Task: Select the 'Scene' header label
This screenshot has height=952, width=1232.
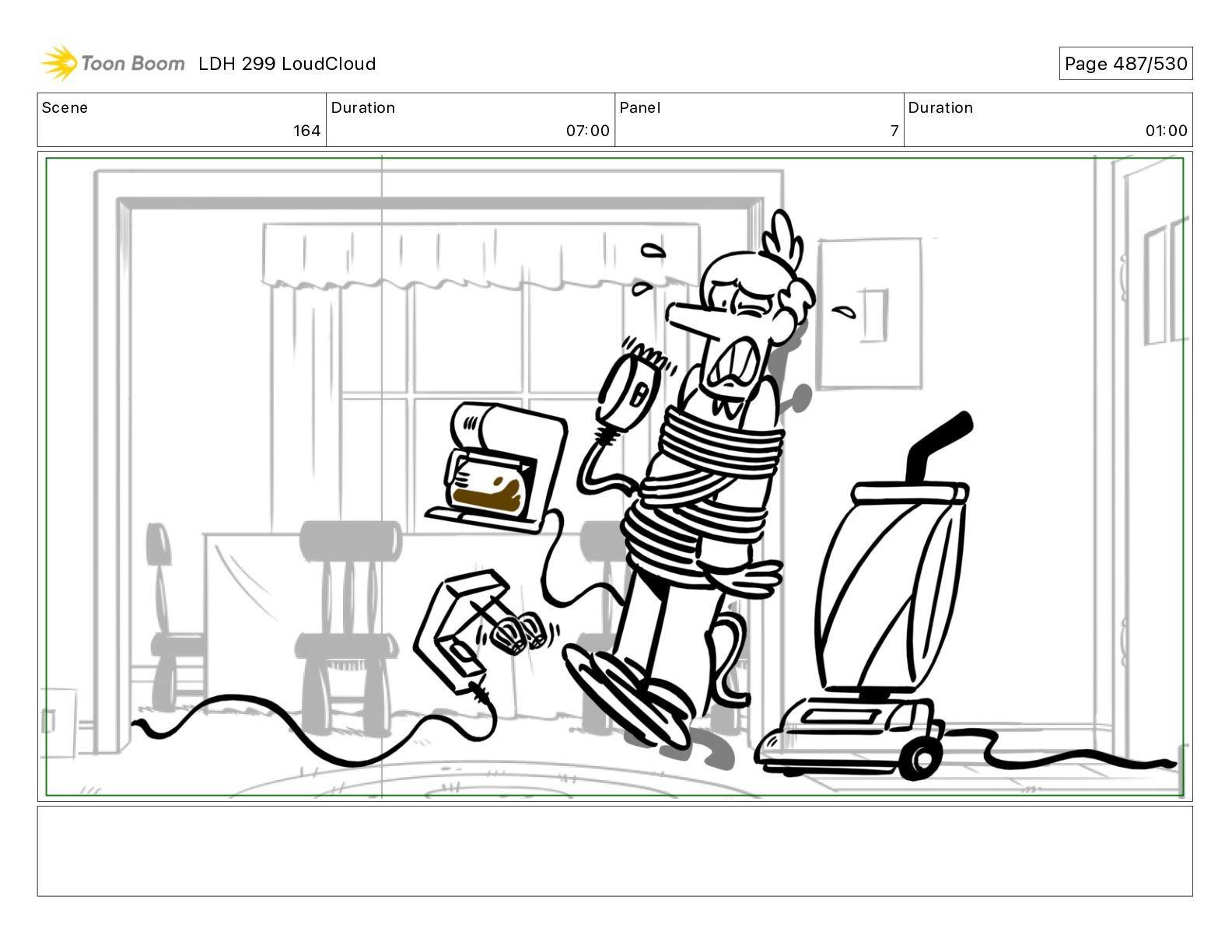Action: tap(65, 108)
